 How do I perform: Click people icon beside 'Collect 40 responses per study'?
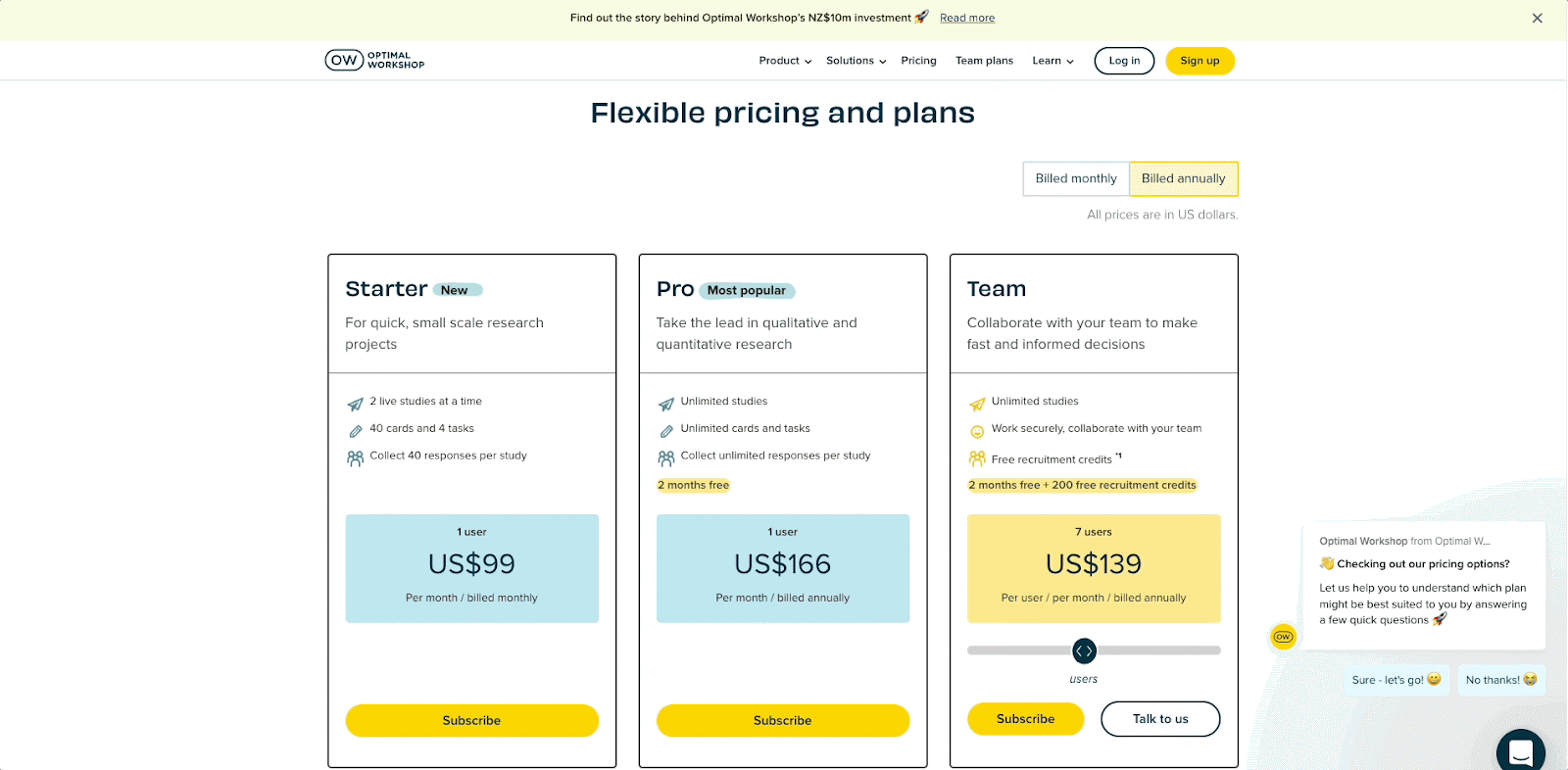355,457
